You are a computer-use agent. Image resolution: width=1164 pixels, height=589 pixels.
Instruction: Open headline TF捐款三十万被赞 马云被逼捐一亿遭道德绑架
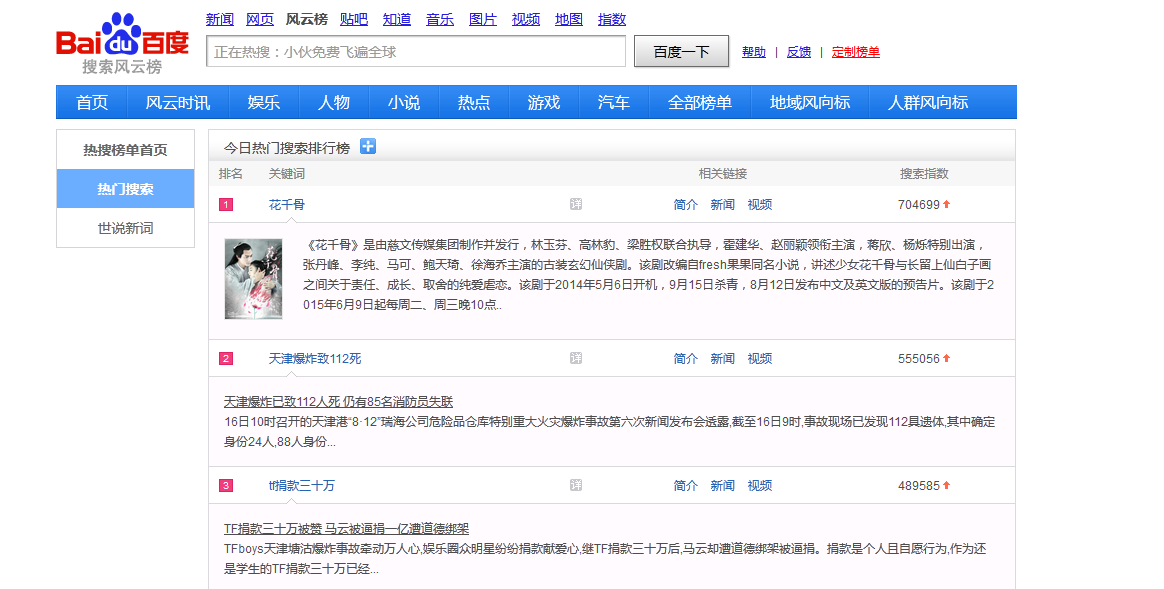(x=346, y=528)
